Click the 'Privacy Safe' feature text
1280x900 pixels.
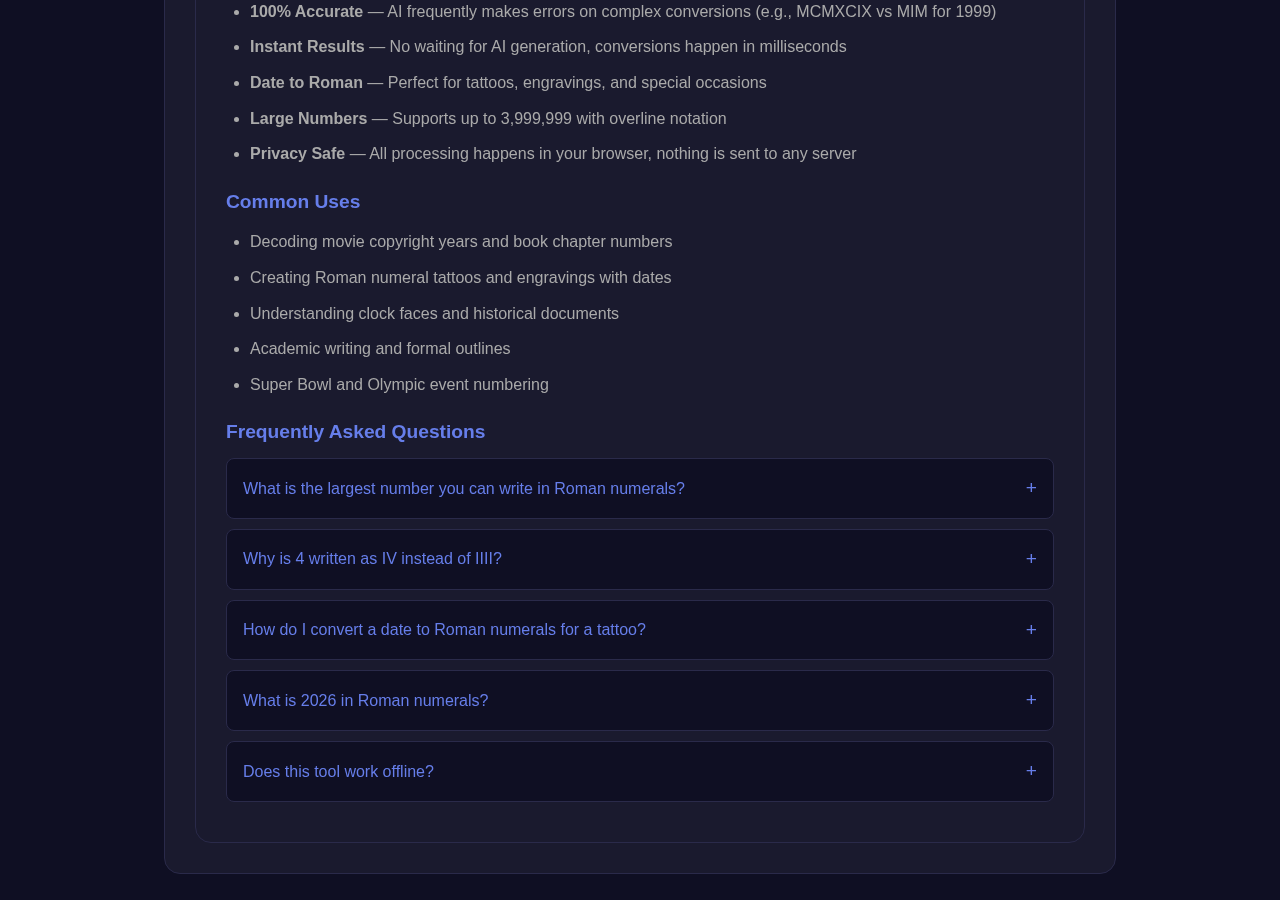(x=297, y=154)
